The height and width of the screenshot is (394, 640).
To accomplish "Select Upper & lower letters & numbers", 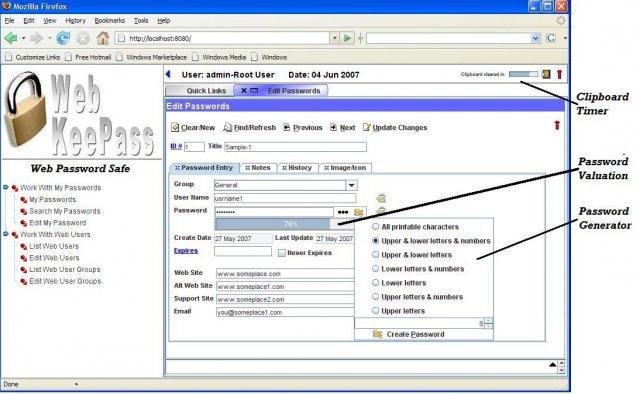I will 375,241.
